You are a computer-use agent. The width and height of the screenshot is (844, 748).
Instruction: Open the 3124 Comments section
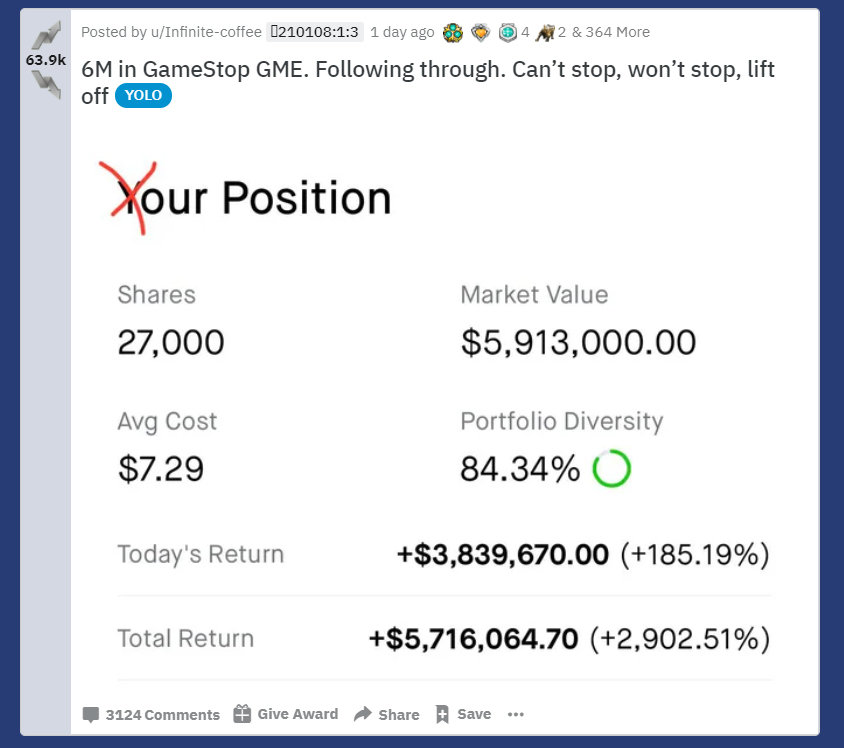(x=151, y=714)
